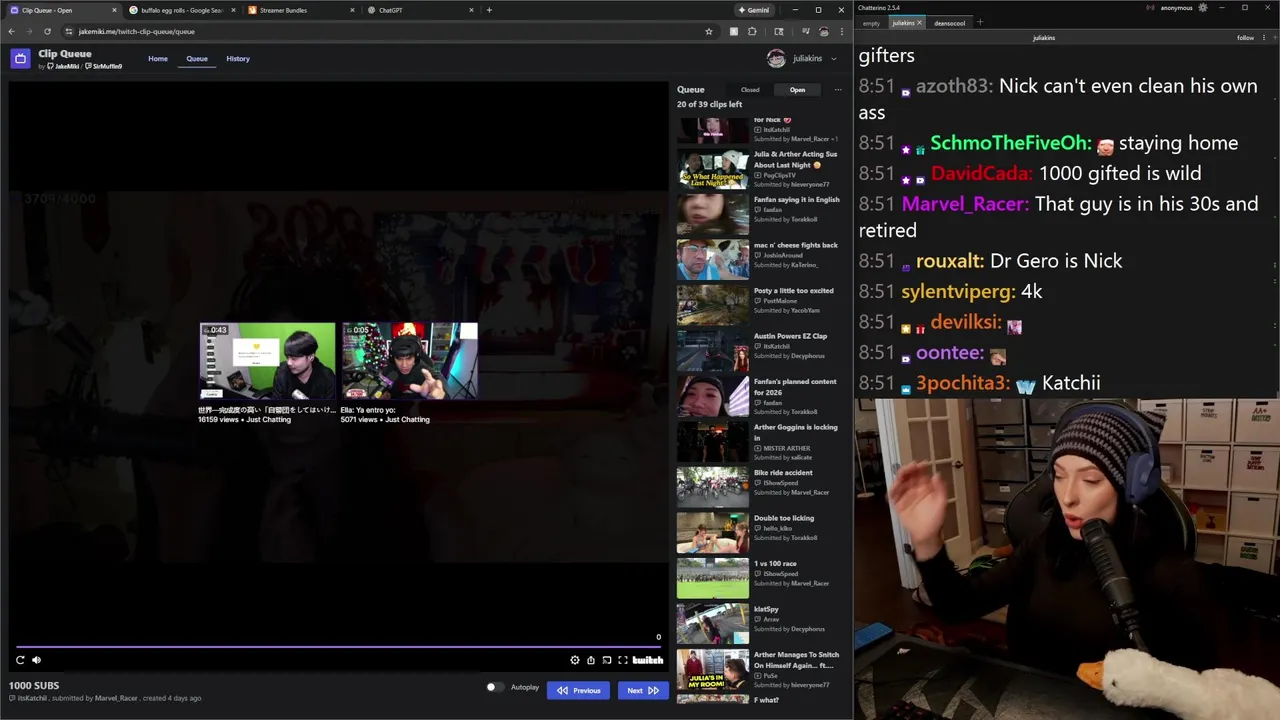This screenshot has width=1280, height=720.
Task: Open a new browser tab
Action: point(489,10)
